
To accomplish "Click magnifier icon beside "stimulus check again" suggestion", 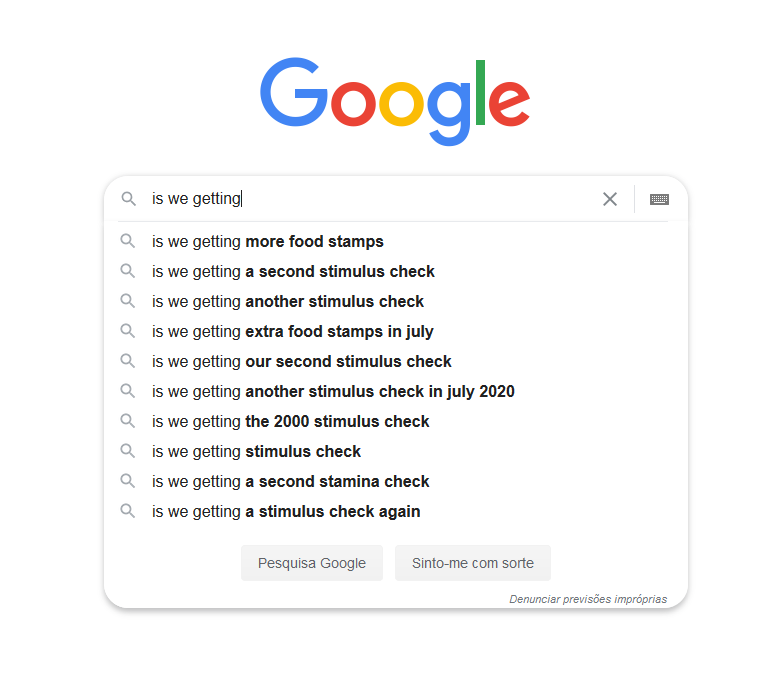I will pos(128,511).
